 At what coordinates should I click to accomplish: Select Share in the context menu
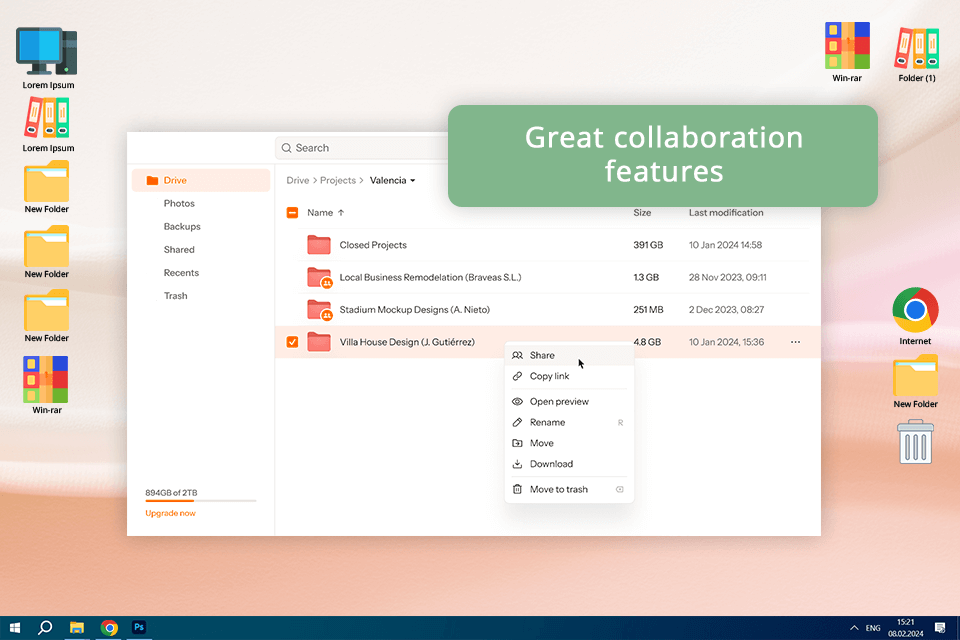click(x=569, y=356)
